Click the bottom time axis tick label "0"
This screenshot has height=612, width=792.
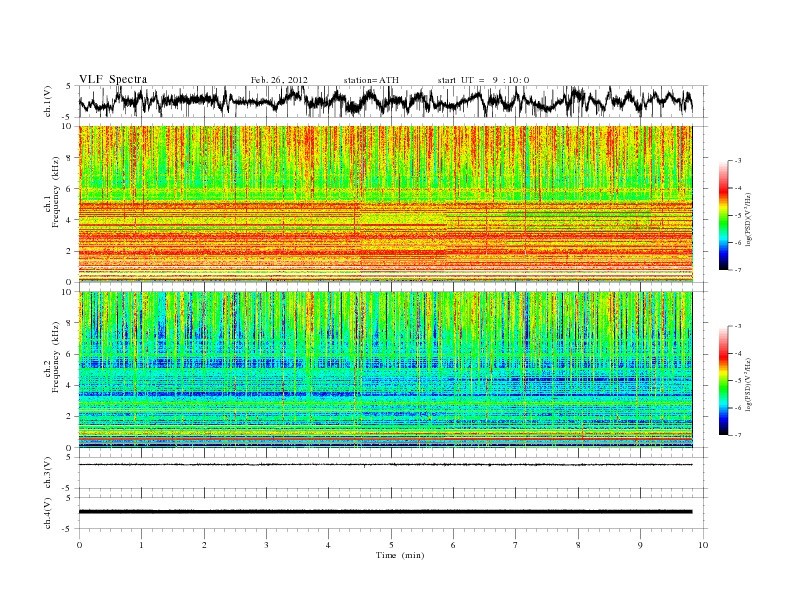tap(79, 545)
